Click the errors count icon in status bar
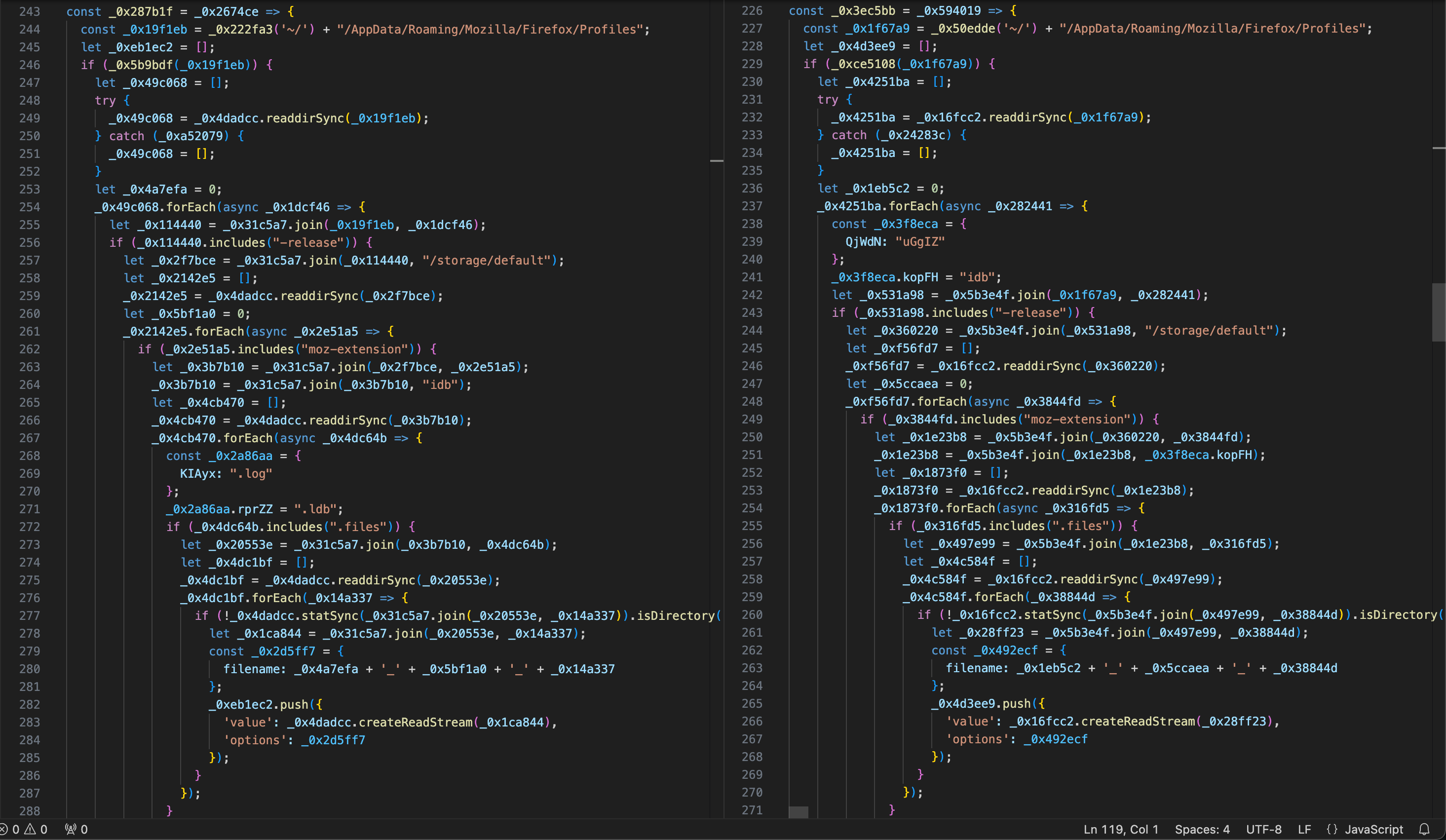The width and height of the screenshot is (1446, 840). (x=3, y=829)
